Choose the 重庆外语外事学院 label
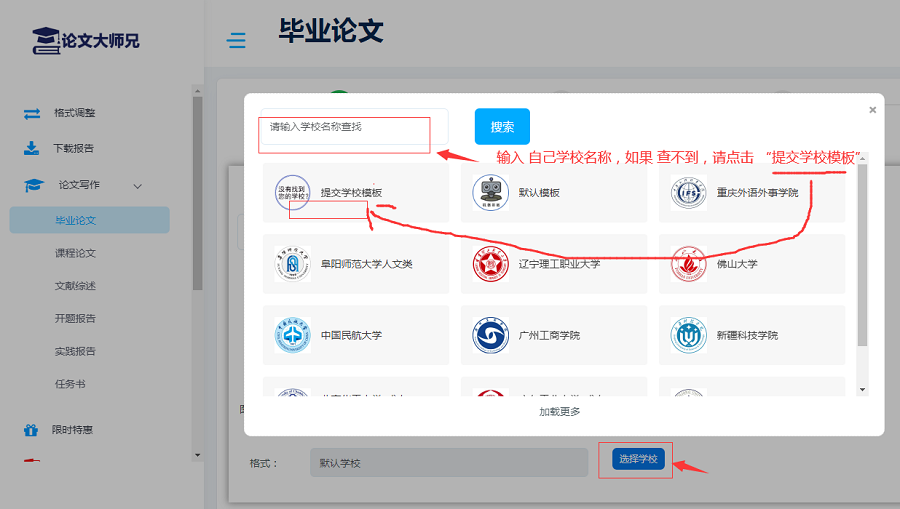 point(757,193)
